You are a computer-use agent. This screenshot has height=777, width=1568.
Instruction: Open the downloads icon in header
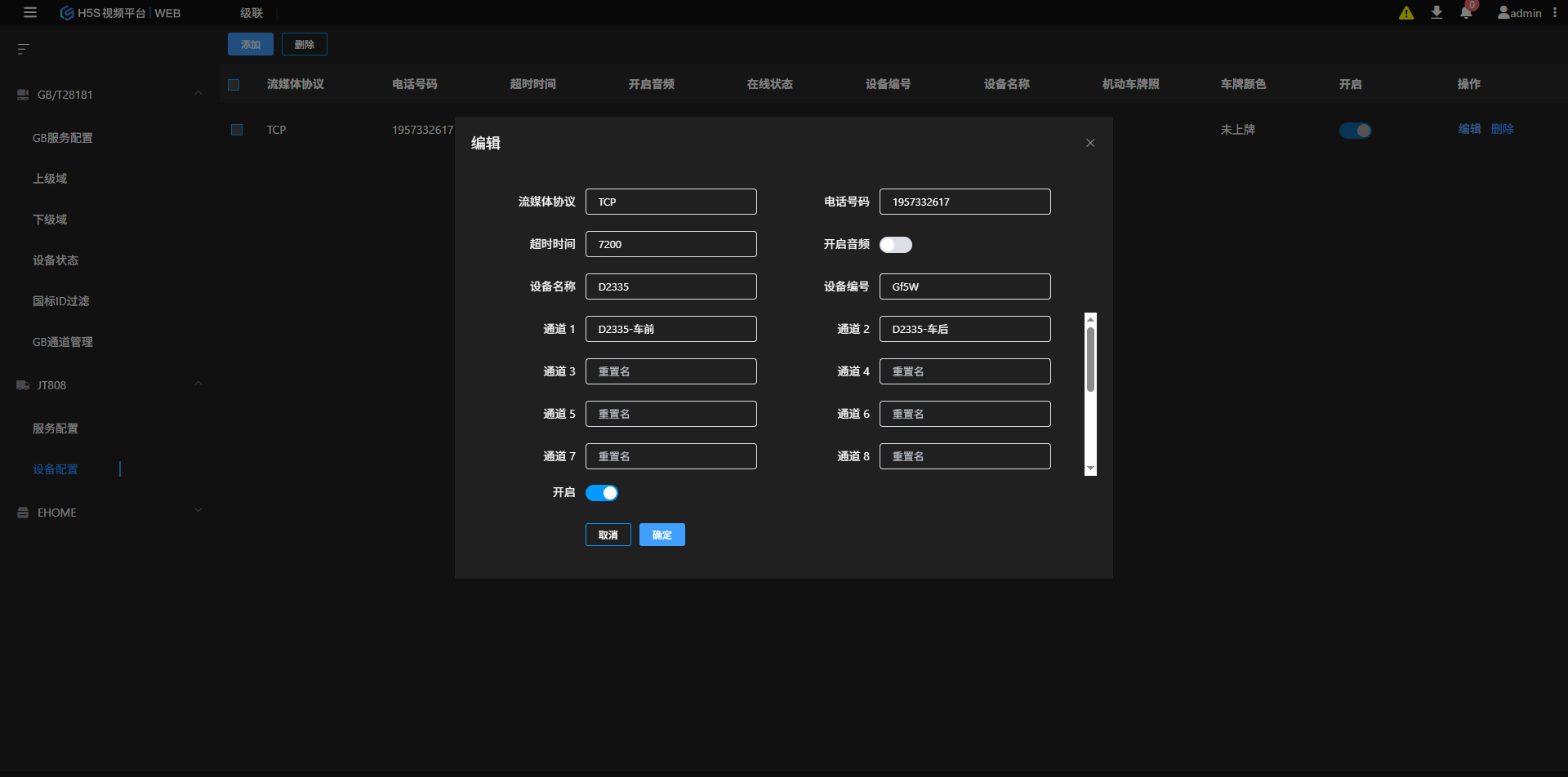tap(1437, 13)
